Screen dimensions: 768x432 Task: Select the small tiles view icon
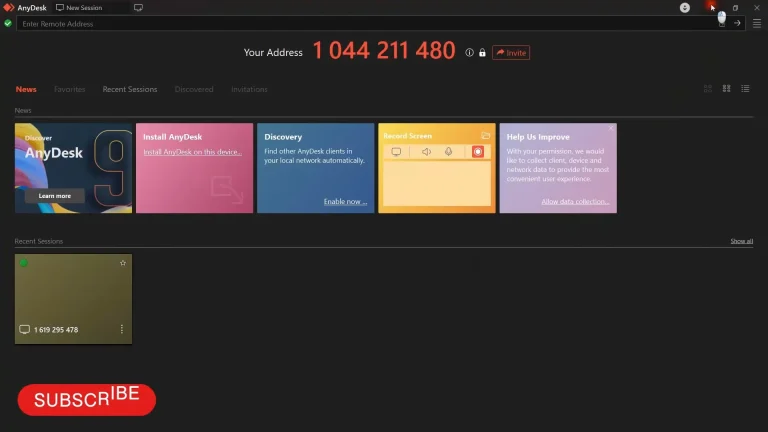point(726,89)
